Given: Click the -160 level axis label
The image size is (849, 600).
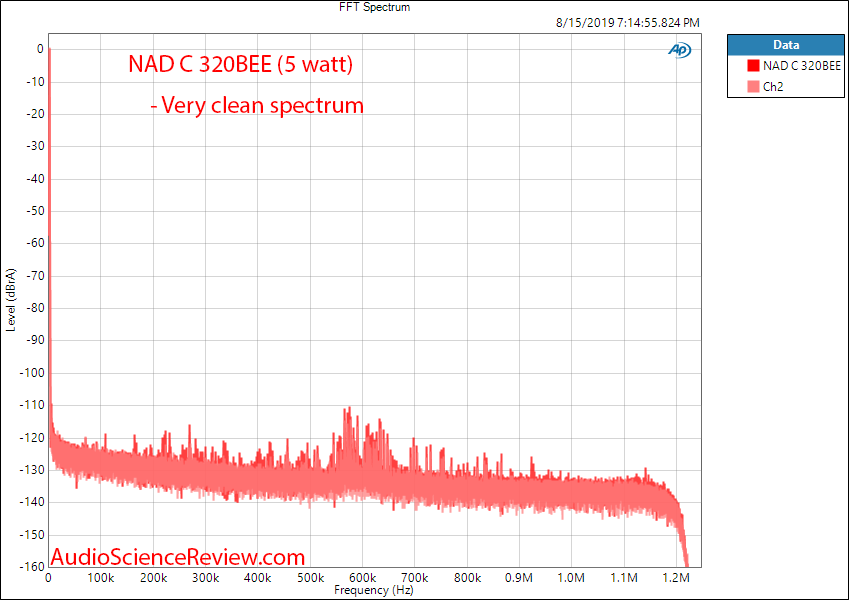Looking at the screenshot, I should point(32,566).
